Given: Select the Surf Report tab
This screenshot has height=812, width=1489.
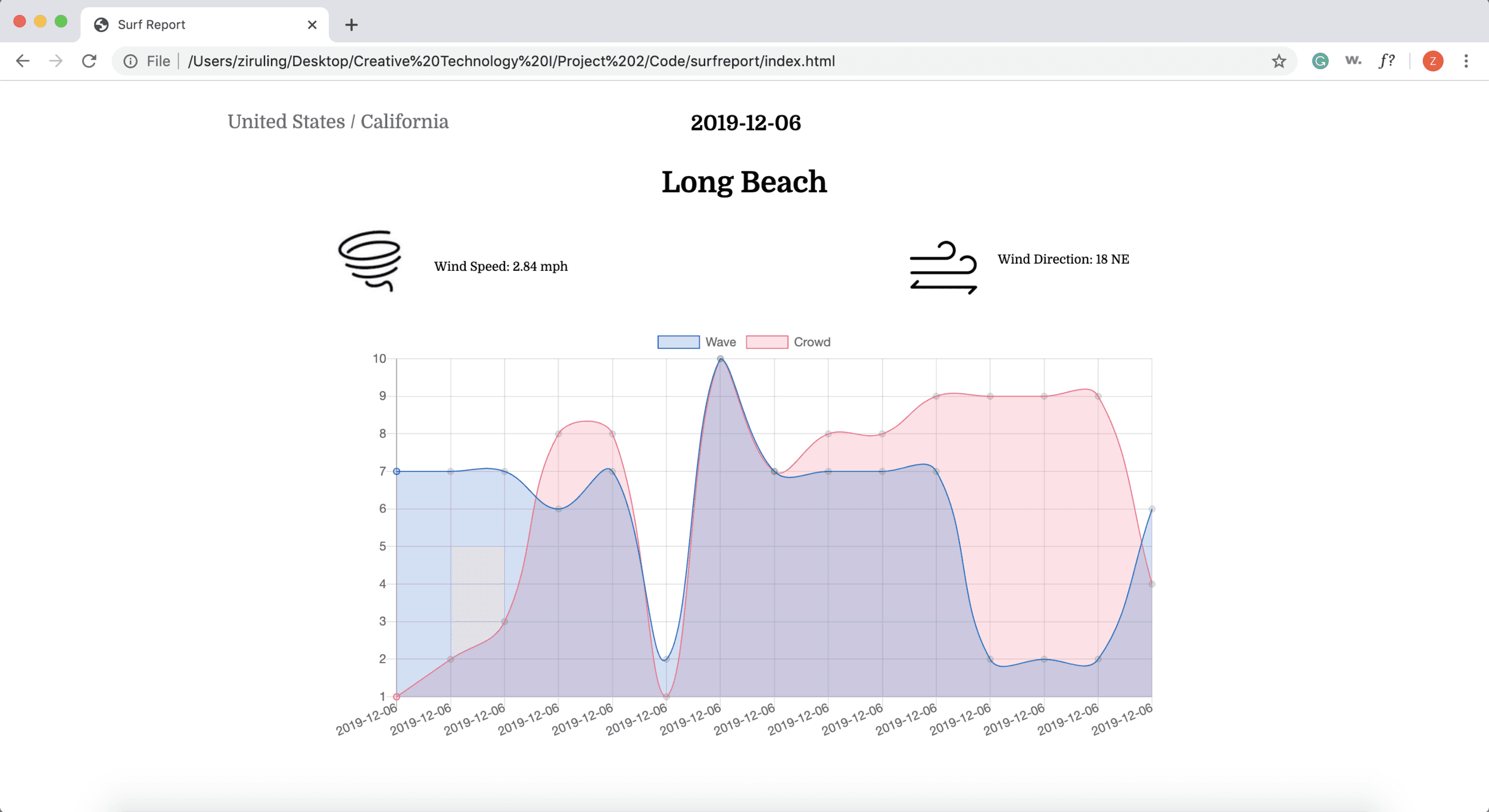Looking at the screenshot, I should tap(204, 24).
